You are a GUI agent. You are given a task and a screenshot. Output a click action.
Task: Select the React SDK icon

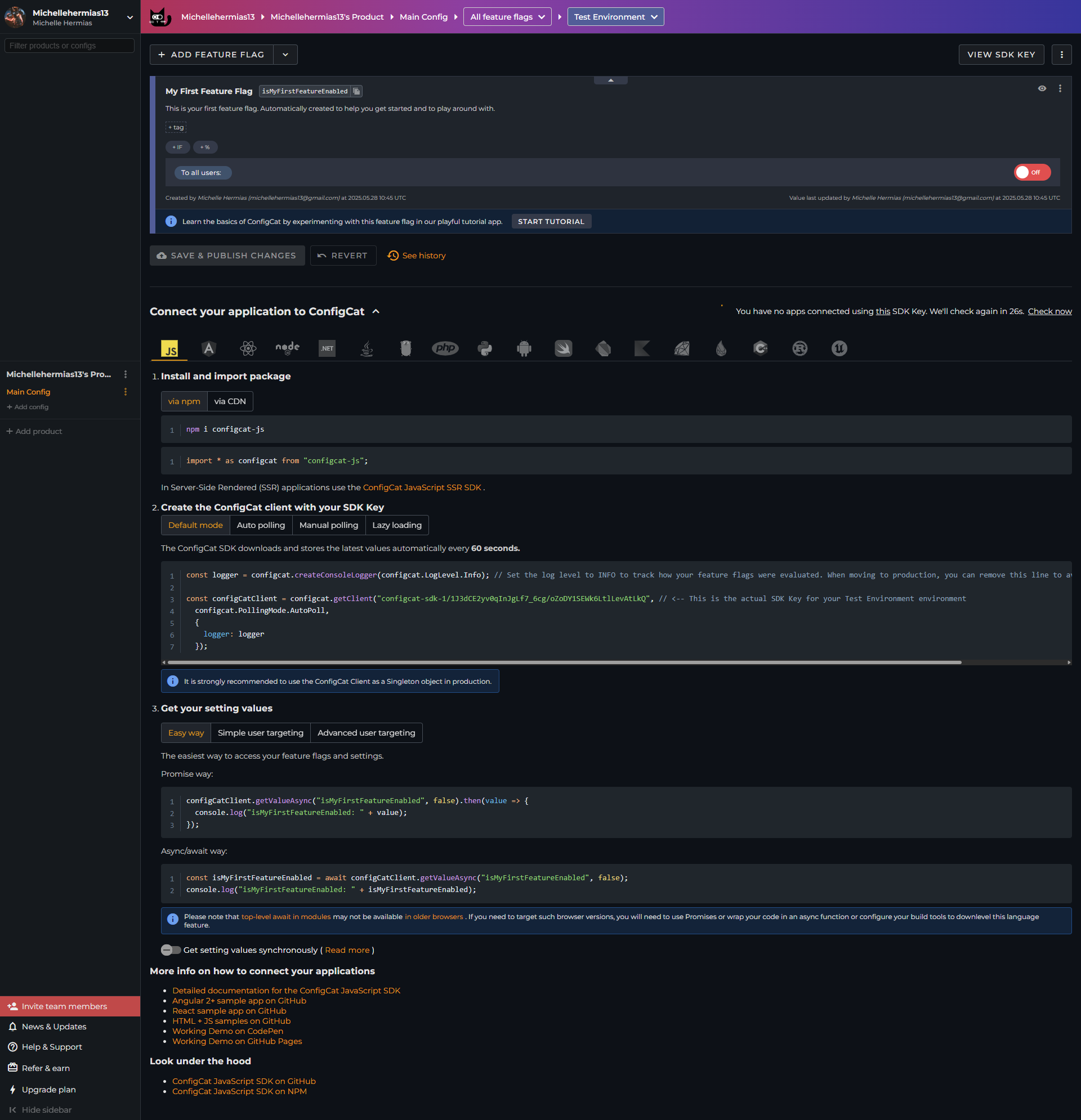click(248, 348)
